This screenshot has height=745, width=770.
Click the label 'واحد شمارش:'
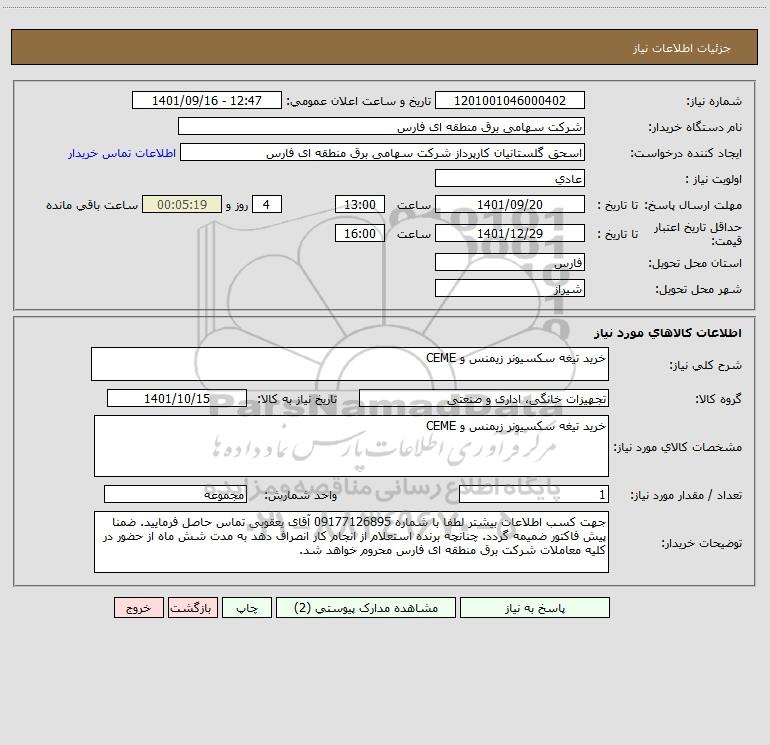click(301, 496)
